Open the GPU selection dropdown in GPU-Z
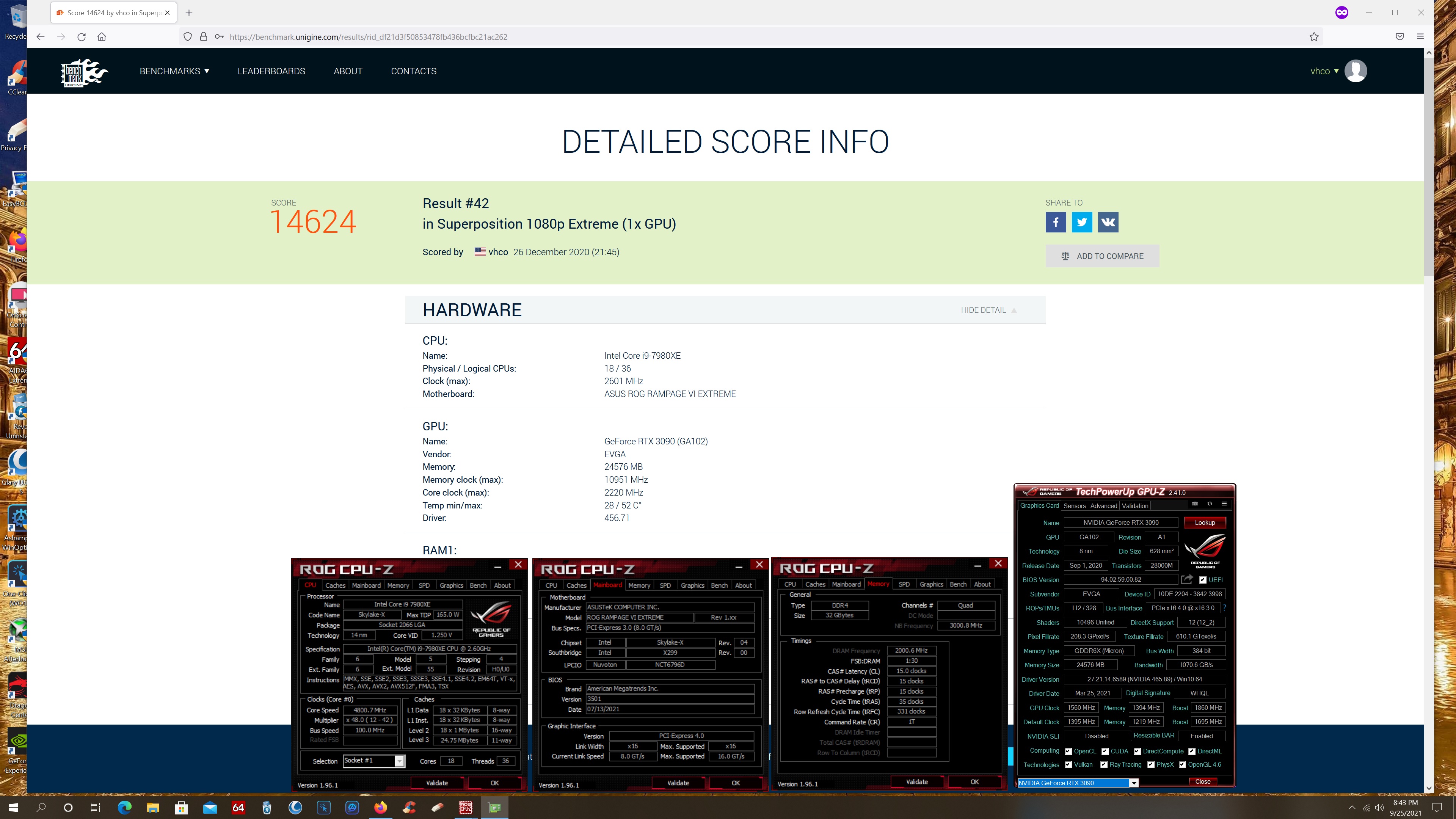Viewport: 1456px width, 819px height. point(1134,783)
